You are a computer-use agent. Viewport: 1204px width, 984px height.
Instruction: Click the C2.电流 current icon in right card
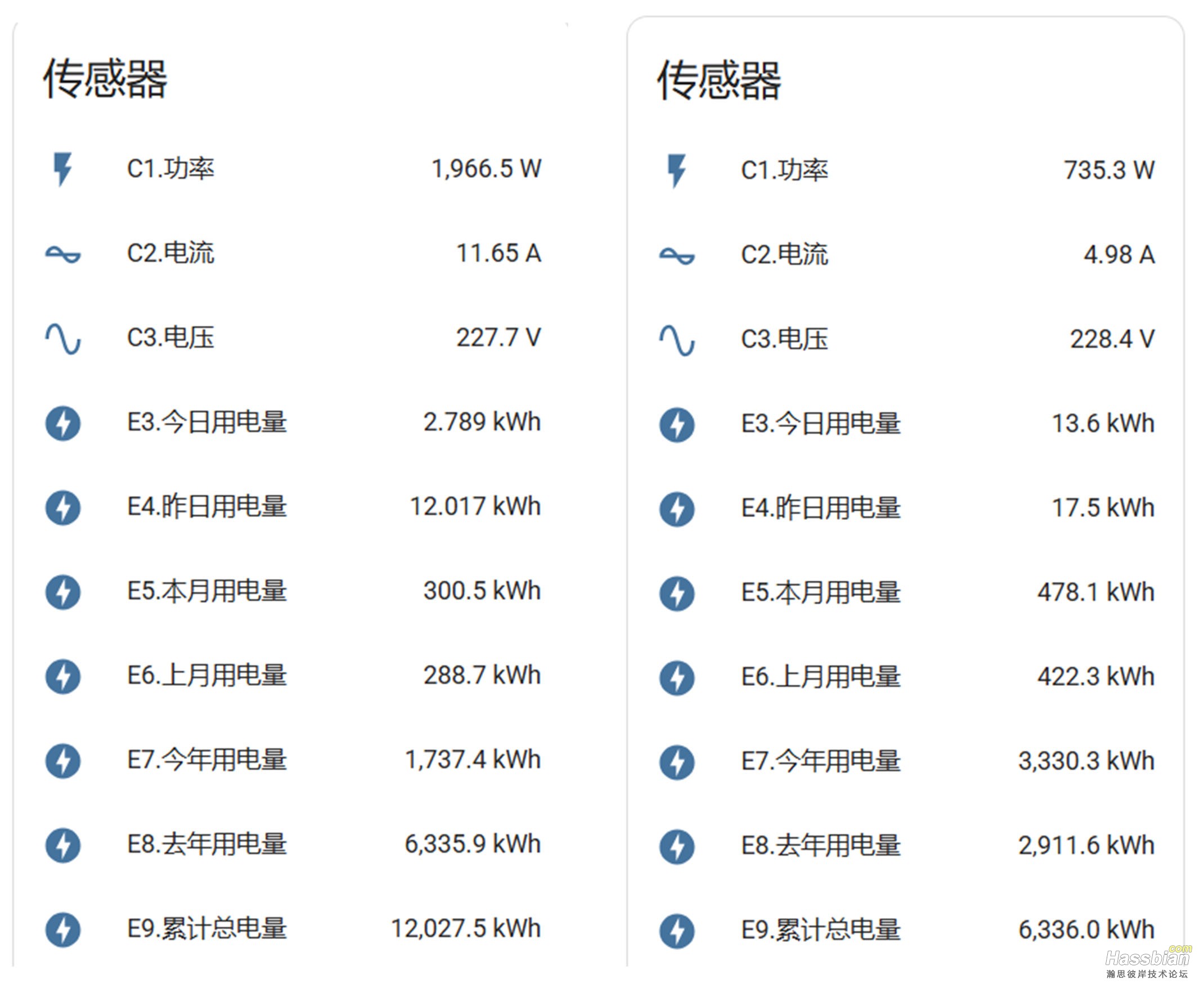pyautogui.click(x=677, y=256)
